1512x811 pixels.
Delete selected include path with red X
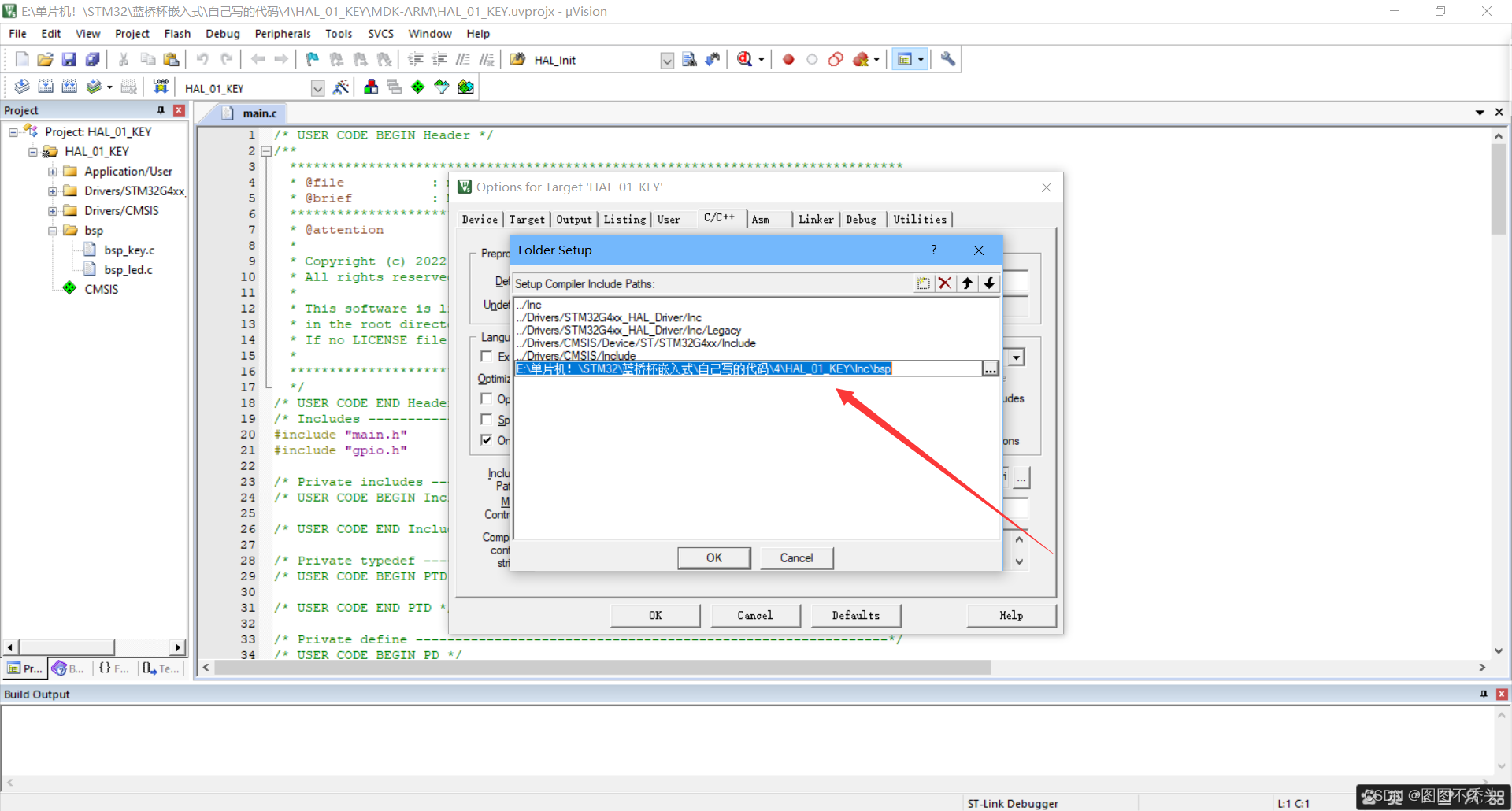coord(945,283)
